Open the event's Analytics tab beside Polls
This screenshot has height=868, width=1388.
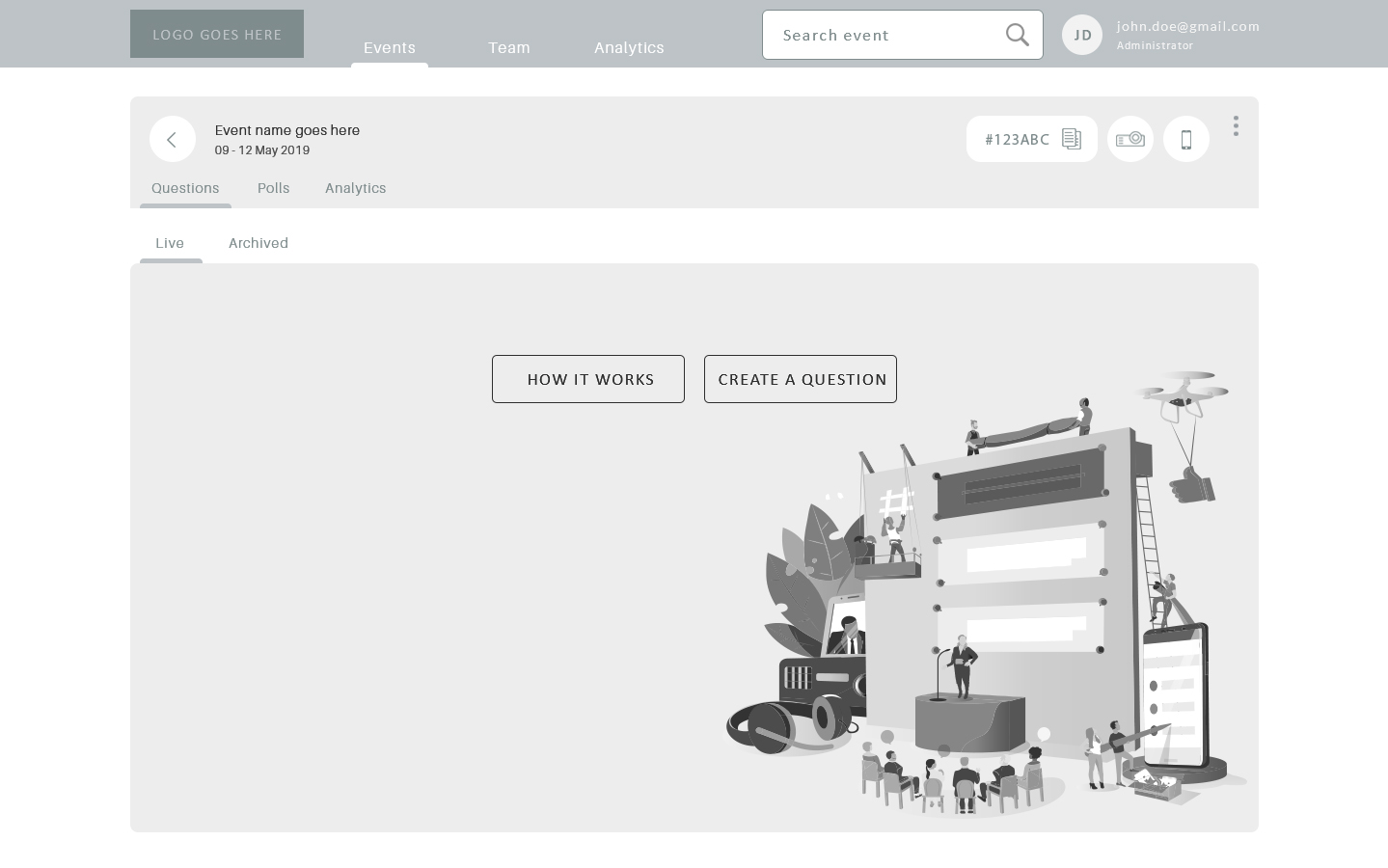pyautogui.click(x=355, y=188)
